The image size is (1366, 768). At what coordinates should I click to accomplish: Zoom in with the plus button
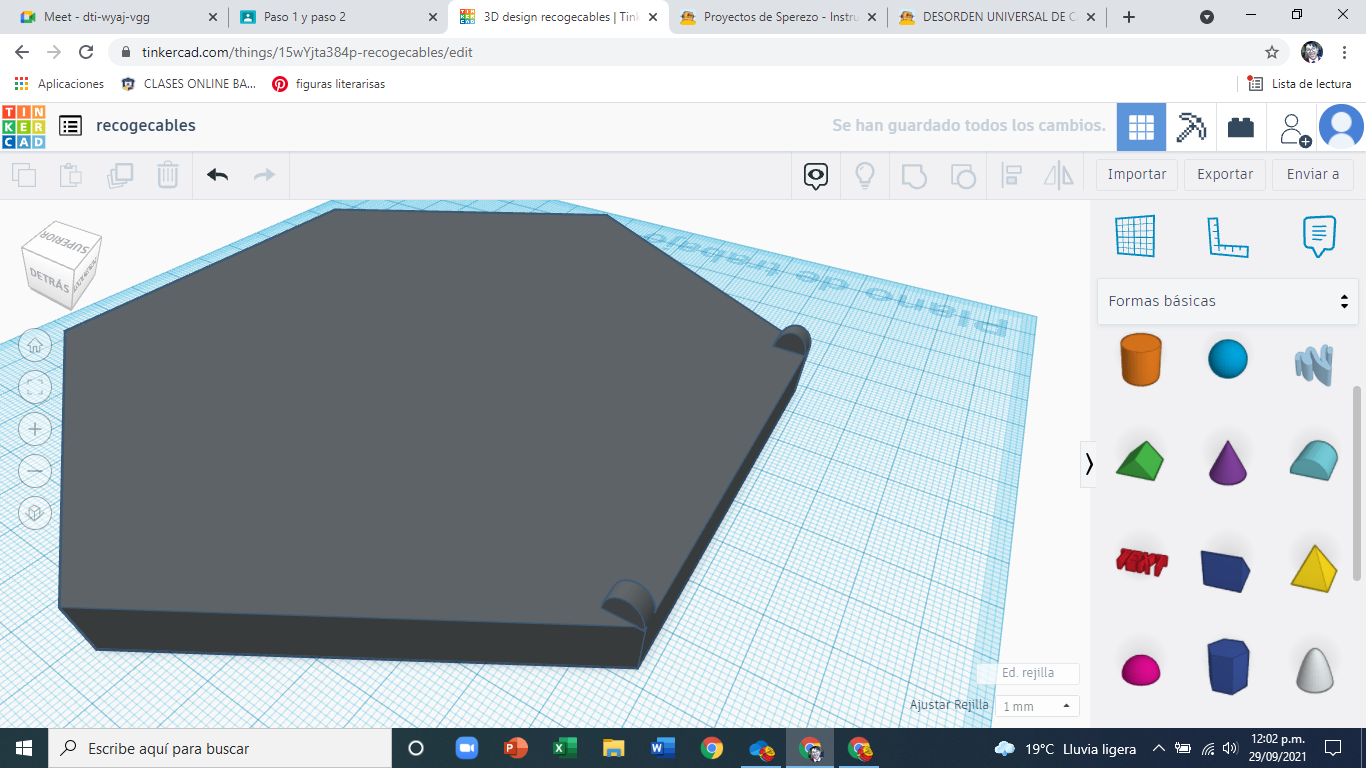pos(35,429)
